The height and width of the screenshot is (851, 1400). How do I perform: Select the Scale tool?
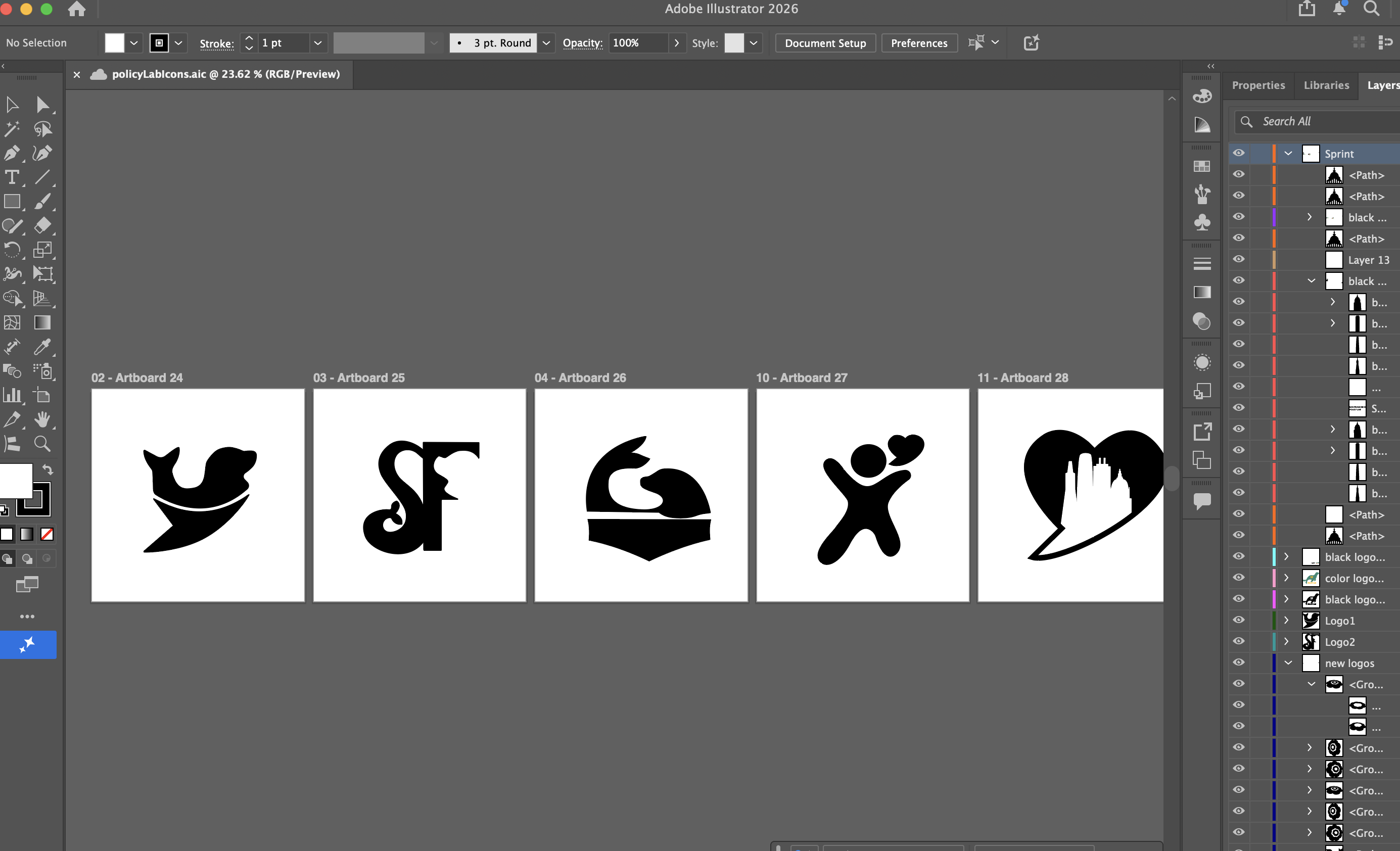click(x=42, y=250)
